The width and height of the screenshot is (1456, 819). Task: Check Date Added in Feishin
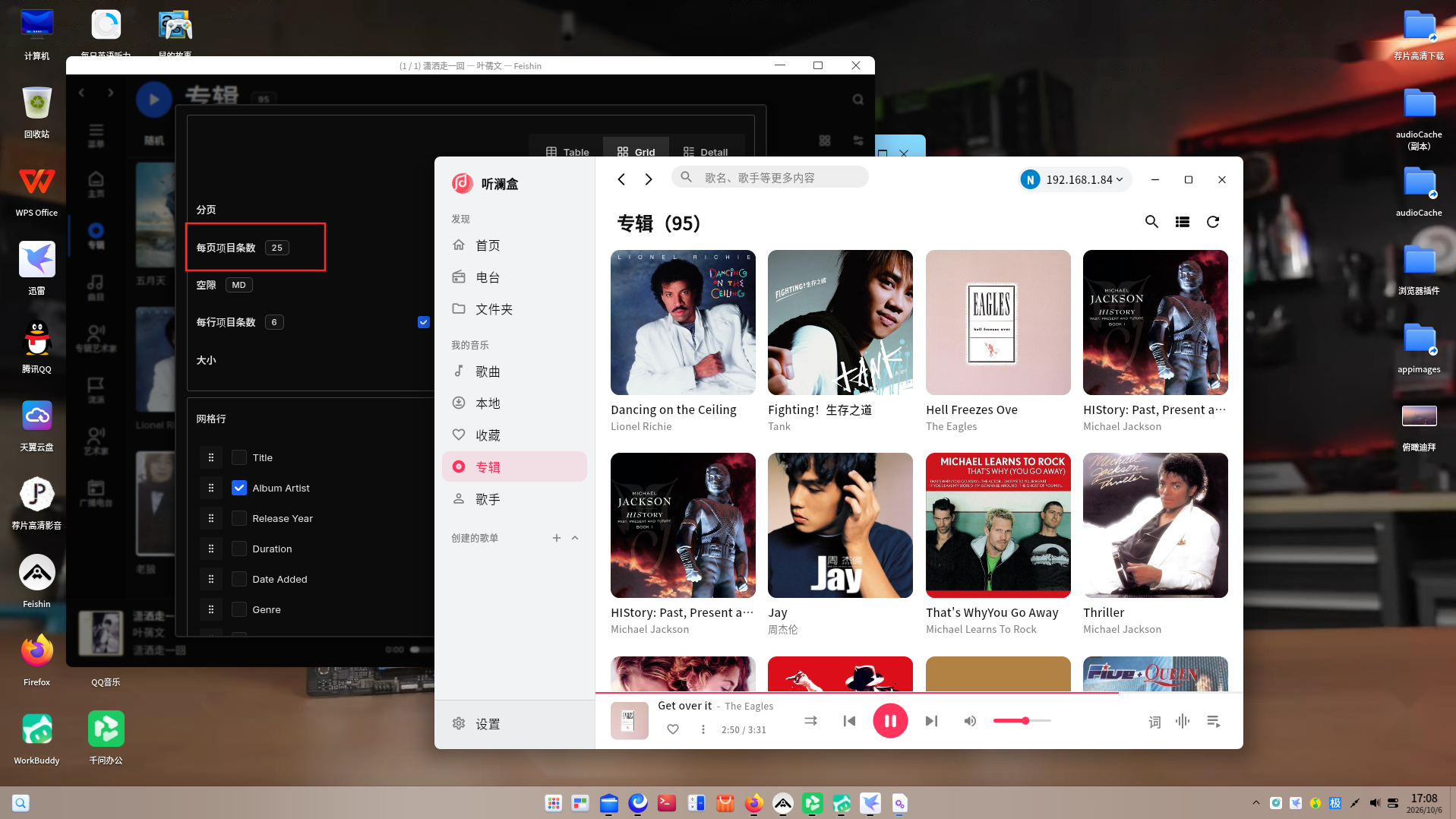tap(239, 579)
